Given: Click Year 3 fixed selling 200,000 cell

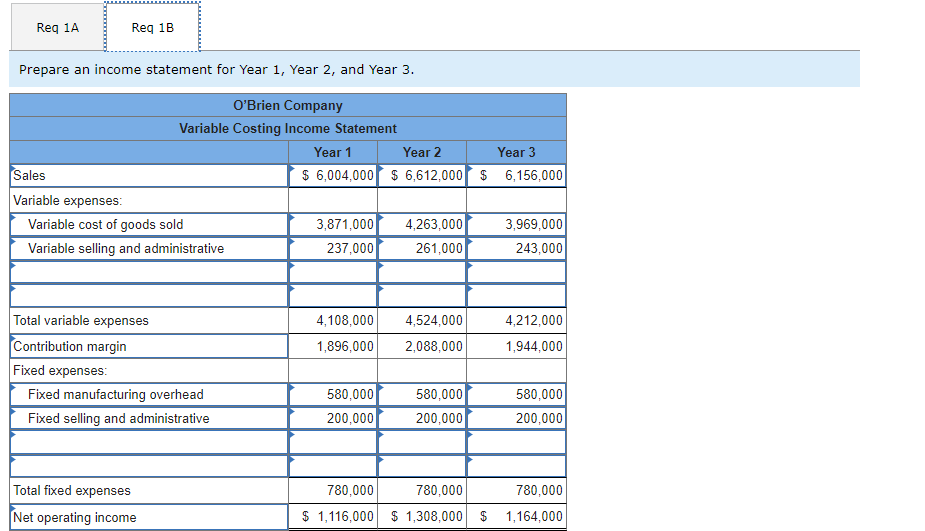Looking at the screenshot, I should [517, 418].
